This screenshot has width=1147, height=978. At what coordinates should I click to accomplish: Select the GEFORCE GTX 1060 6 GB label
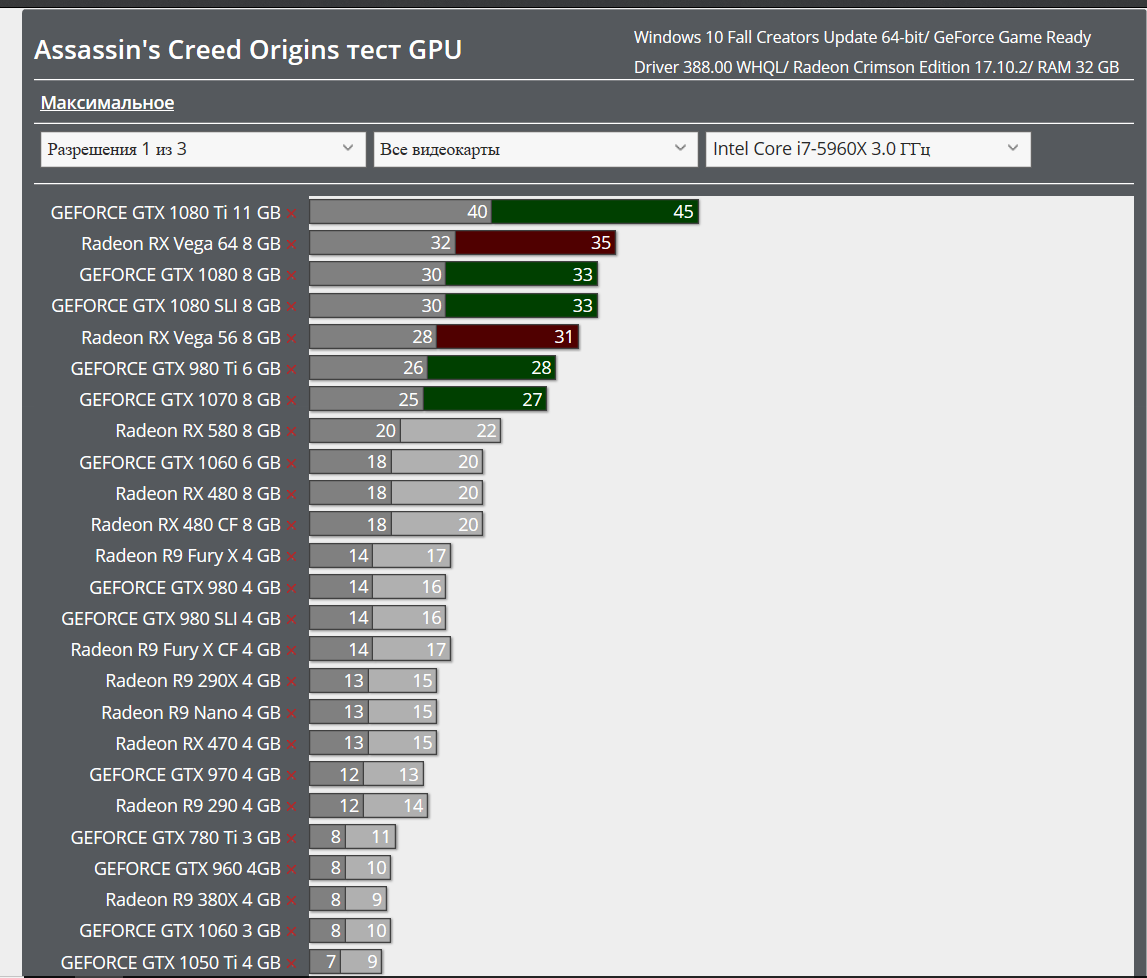(180, 463)
